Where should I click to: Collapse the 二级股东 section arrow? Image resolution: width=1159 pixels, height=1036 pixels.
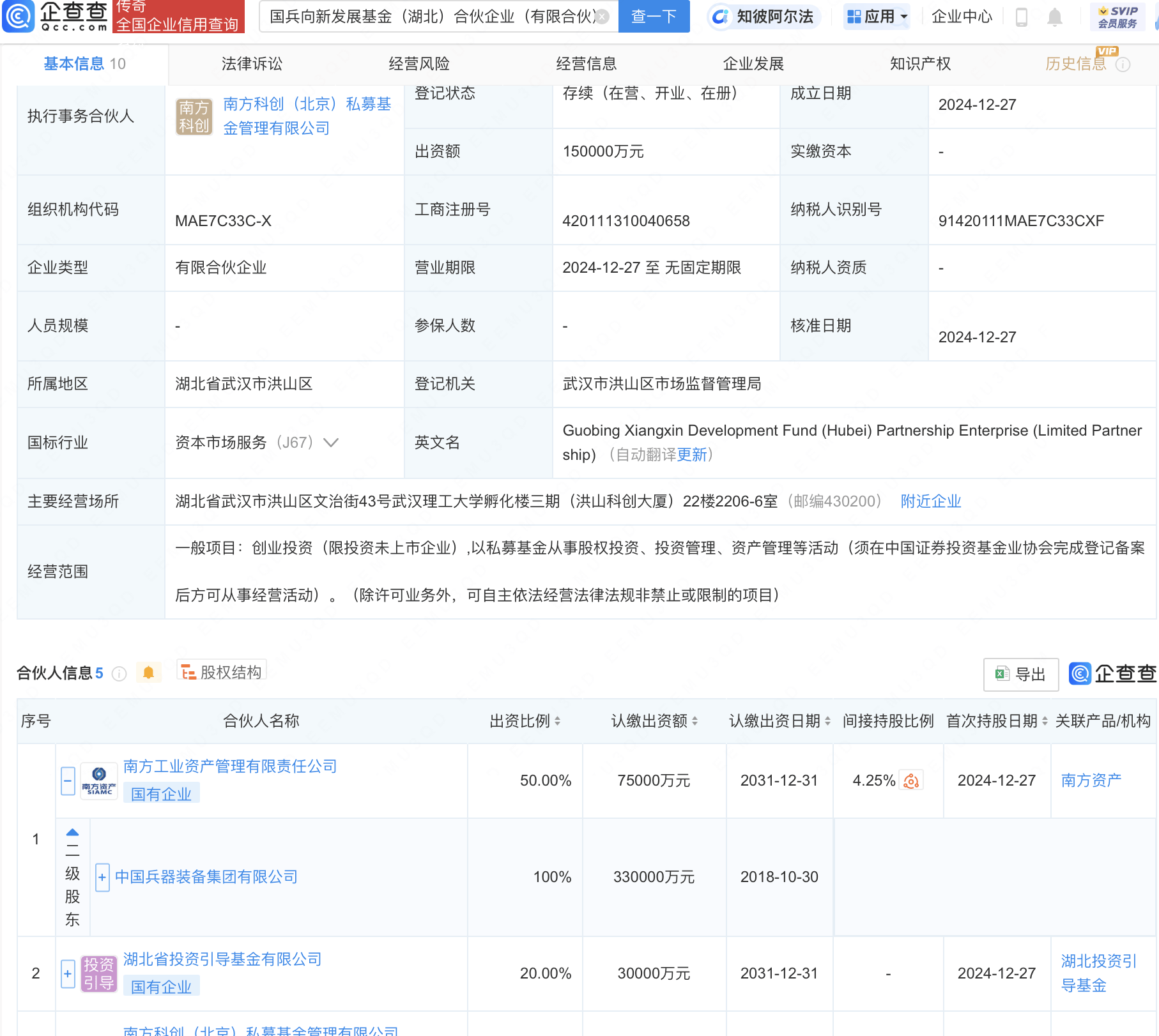72,832
